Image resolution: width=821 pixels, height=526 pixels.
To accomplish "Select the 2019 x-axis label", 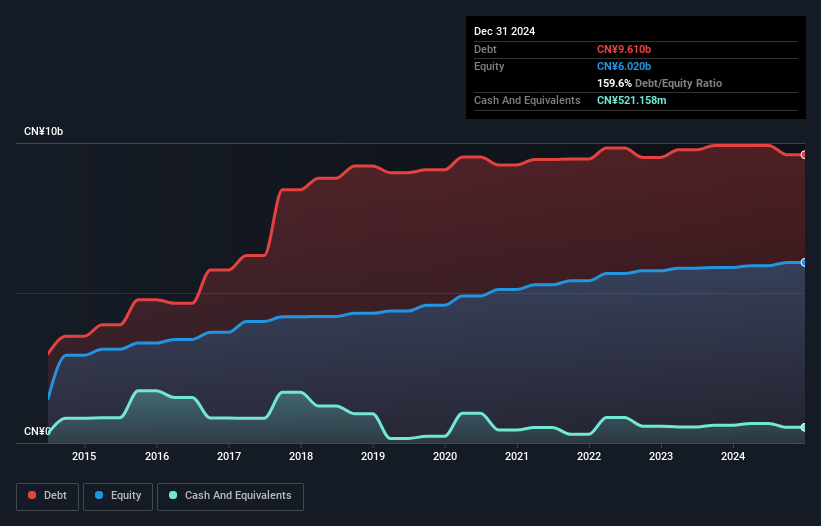I will click(373, 456).
